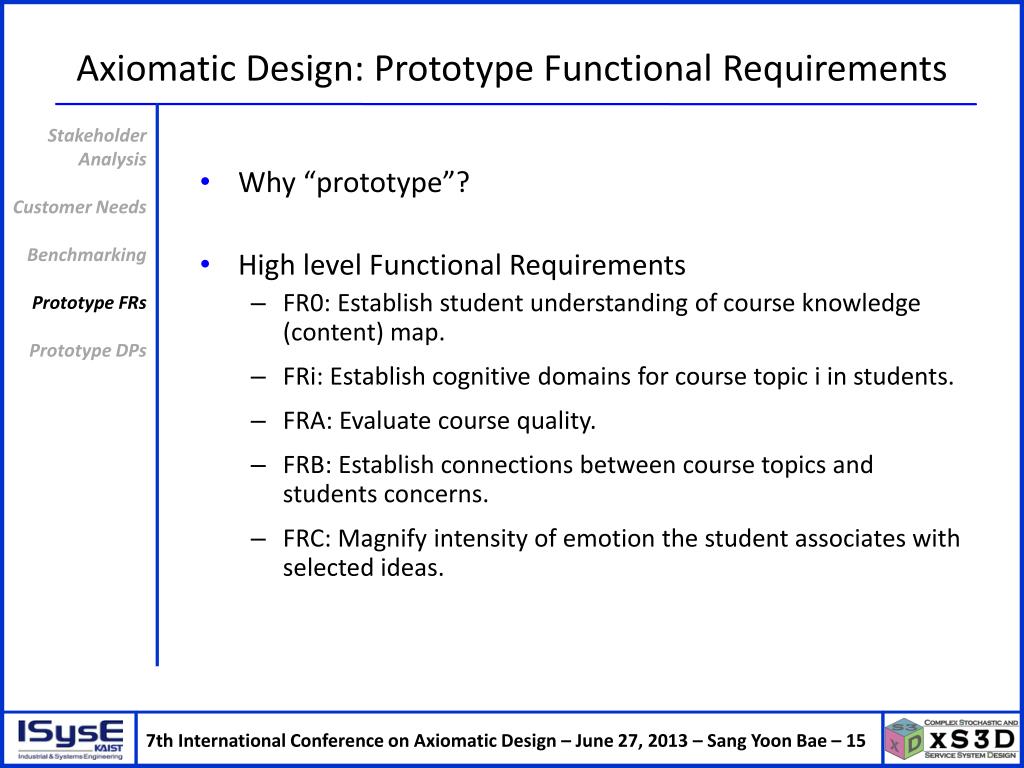Click FRA: Evaluate course quality
Screen dimensions: 1024x768
point(440,421)
